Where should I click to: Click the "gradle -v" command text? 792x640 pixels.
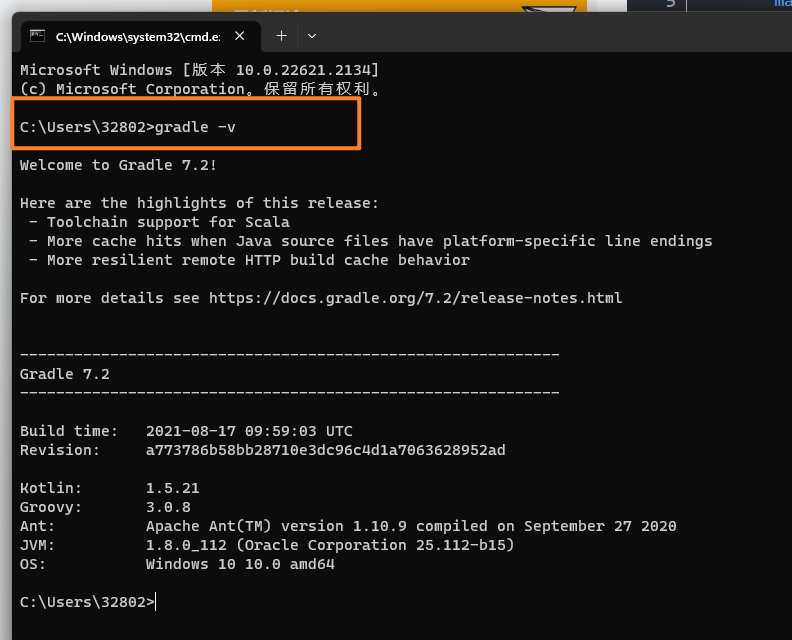pos(195,127)
